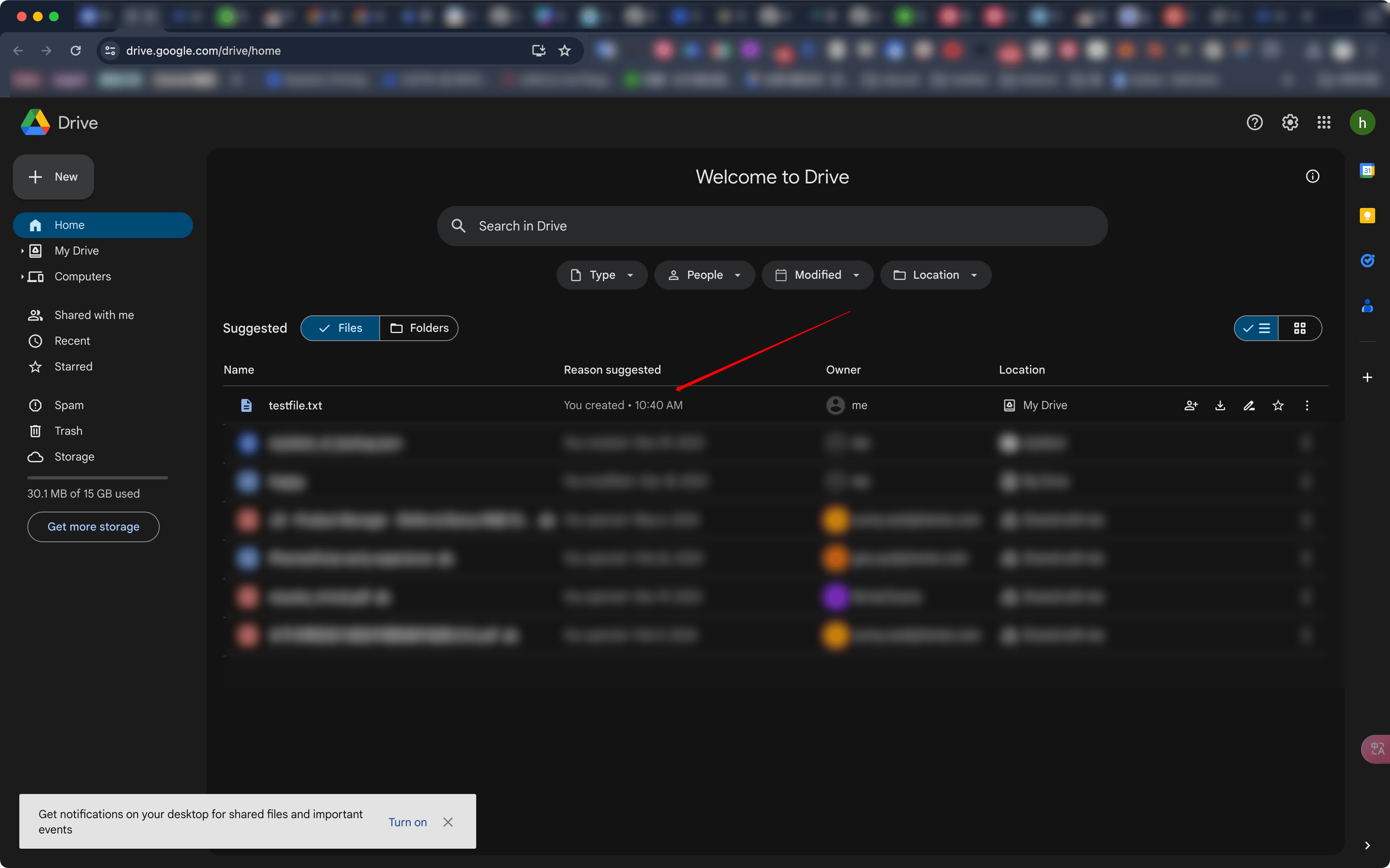Click '30.1 MB of 15 GB used' text
This screenshot has width=1390, height=868.
coord(83,494)
